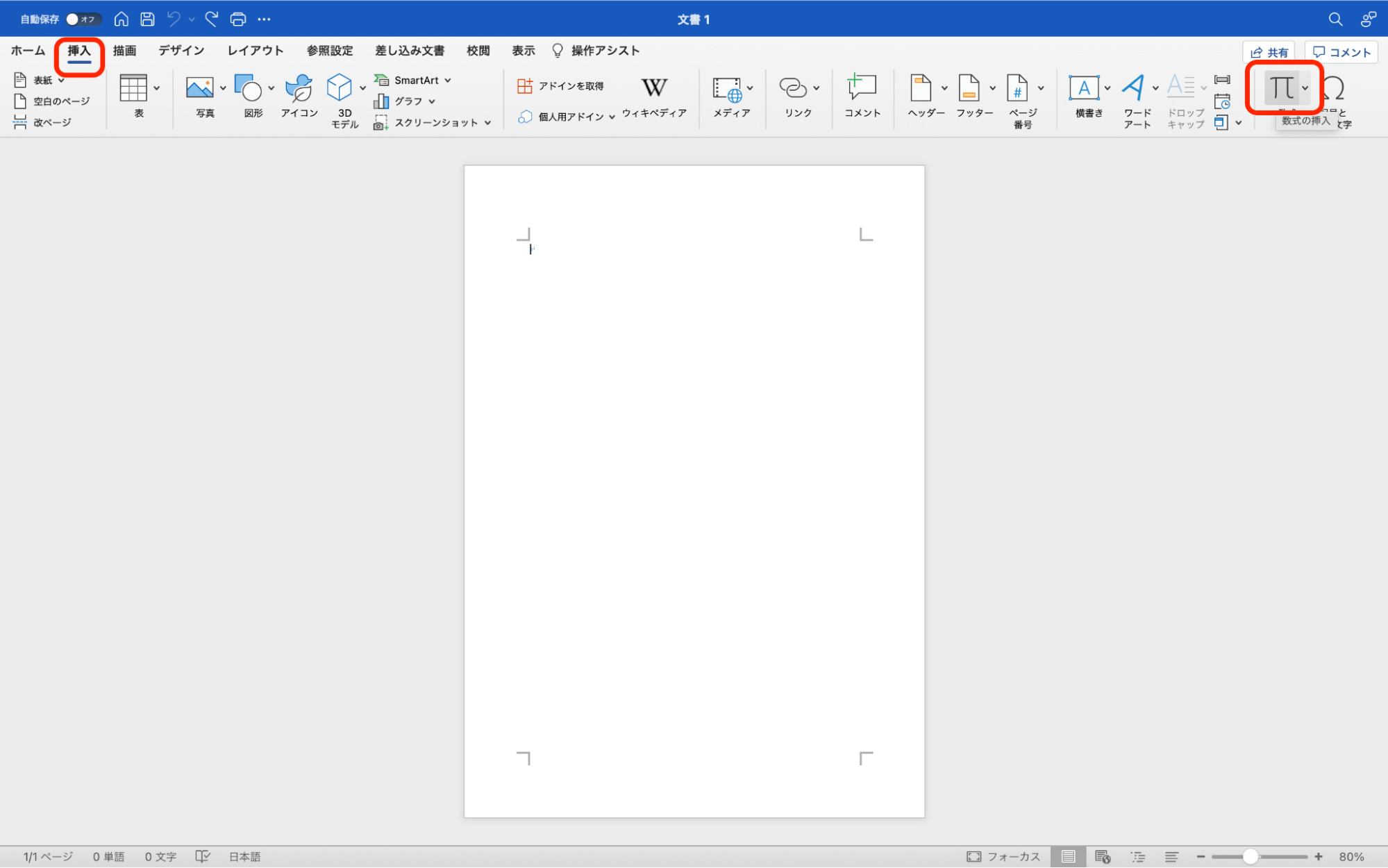Expand the table dropdown arrow
The width and height of the screenshot is (1388, 868).
tap(157, 88)
